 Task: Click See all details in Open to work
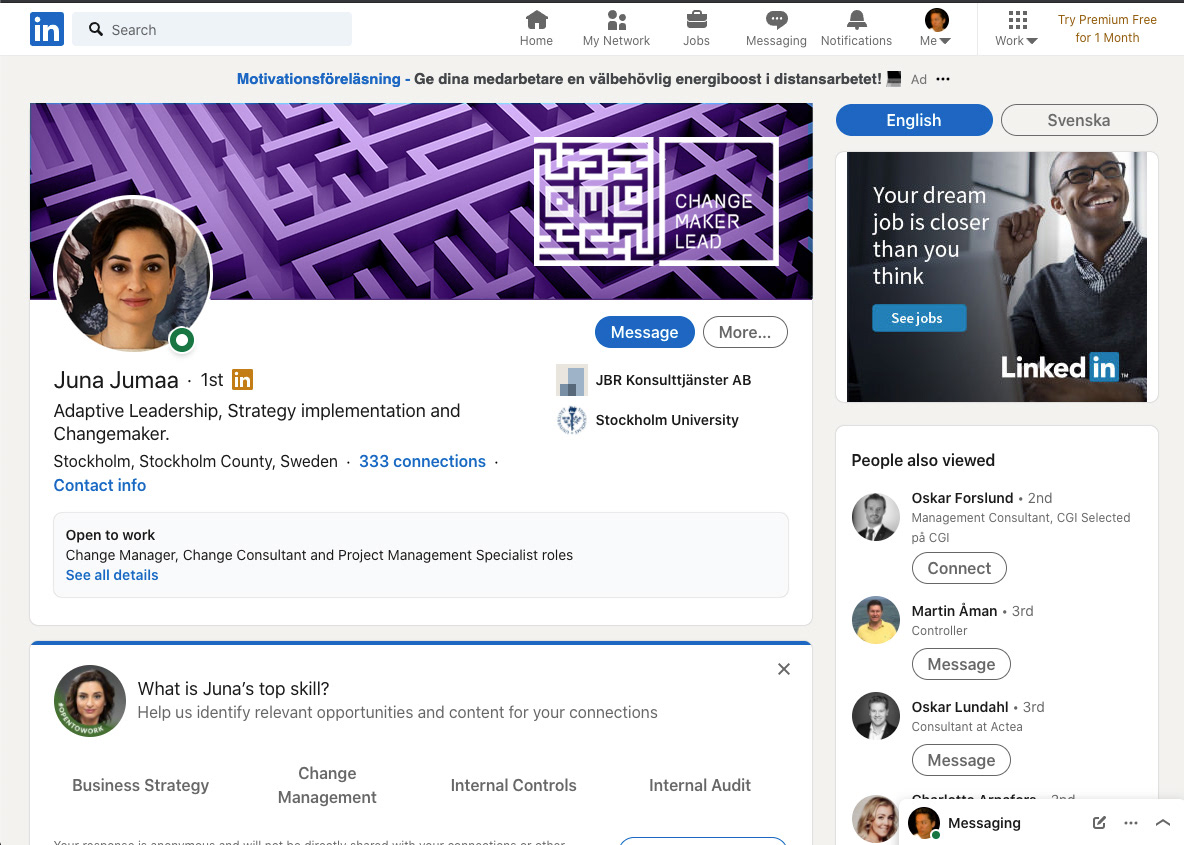(112, 575)
